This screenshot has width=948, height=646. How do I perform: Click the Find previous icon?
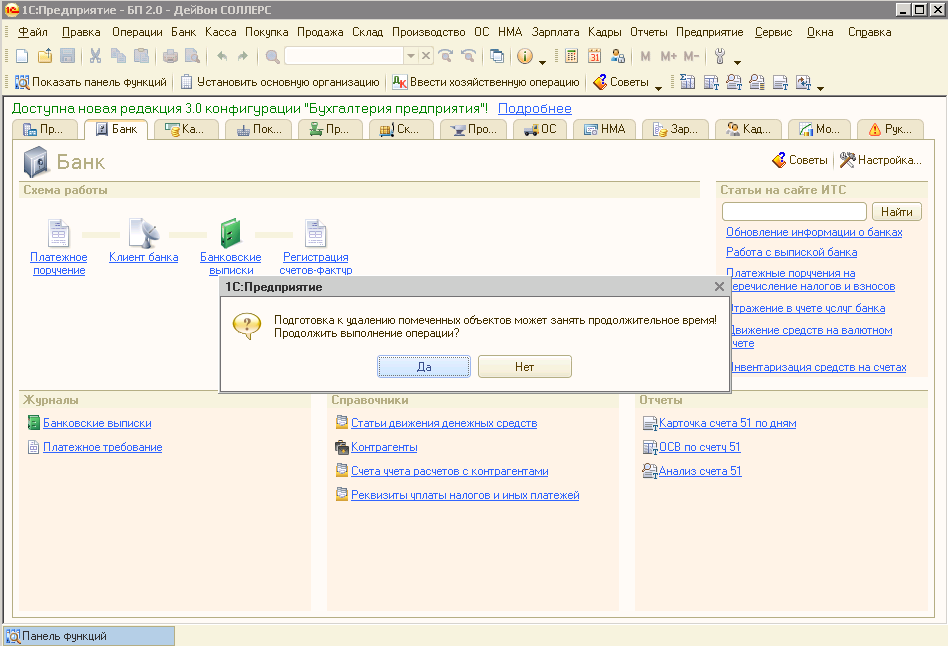click(468, 56)
